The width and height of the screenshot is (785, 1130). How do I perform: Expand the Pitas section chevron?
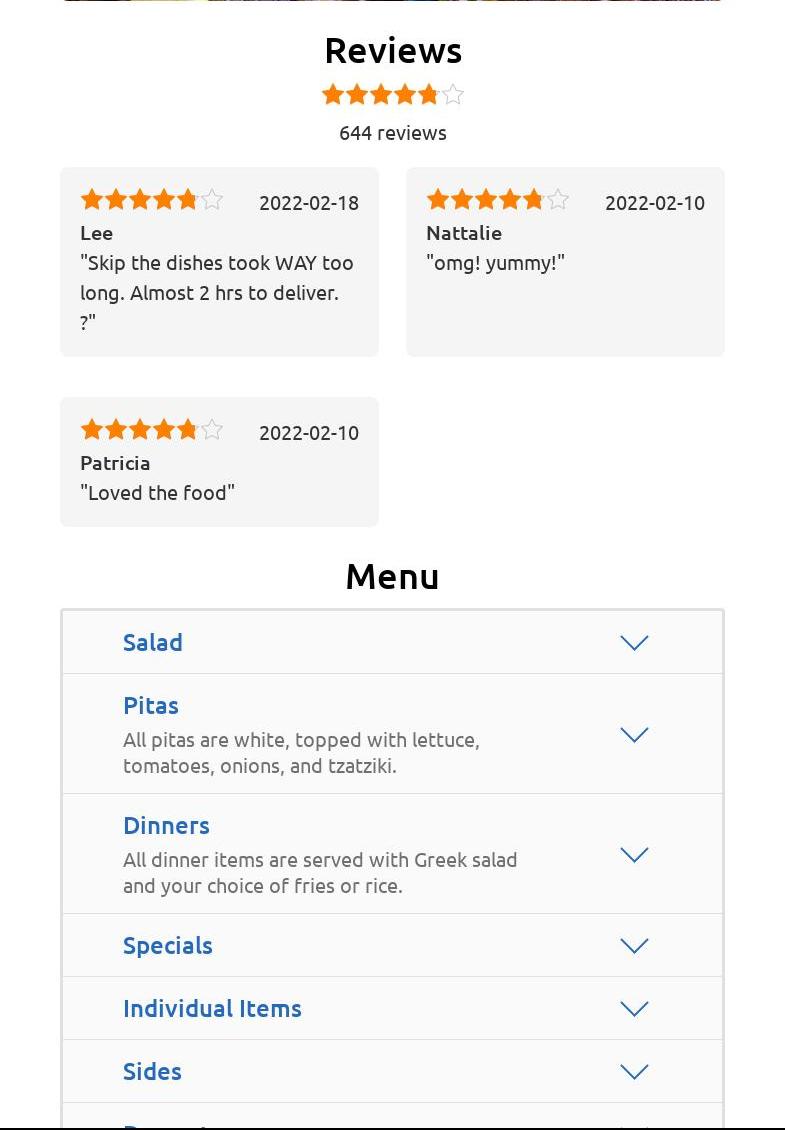pos(634,734)
